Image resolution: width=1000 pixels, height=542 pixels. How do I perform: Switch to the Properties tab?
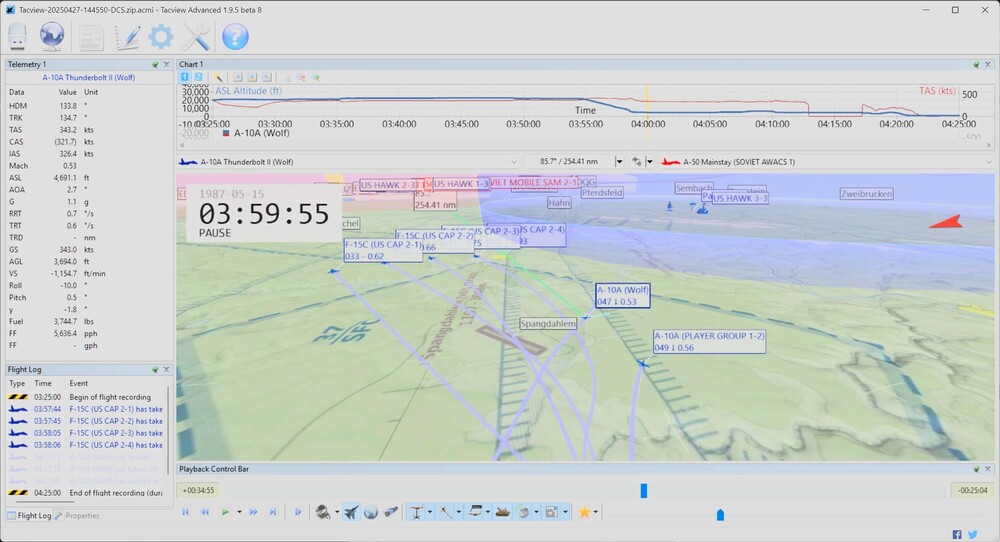(77, 515)
